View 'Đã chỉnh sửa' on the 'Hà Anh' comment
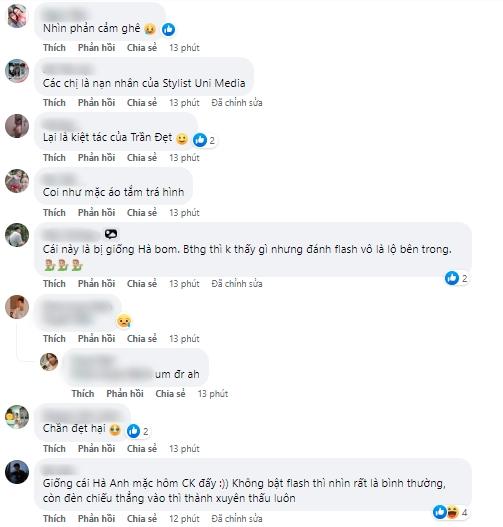The height and width of the screenshot is (527, 503). pos(237,519)
